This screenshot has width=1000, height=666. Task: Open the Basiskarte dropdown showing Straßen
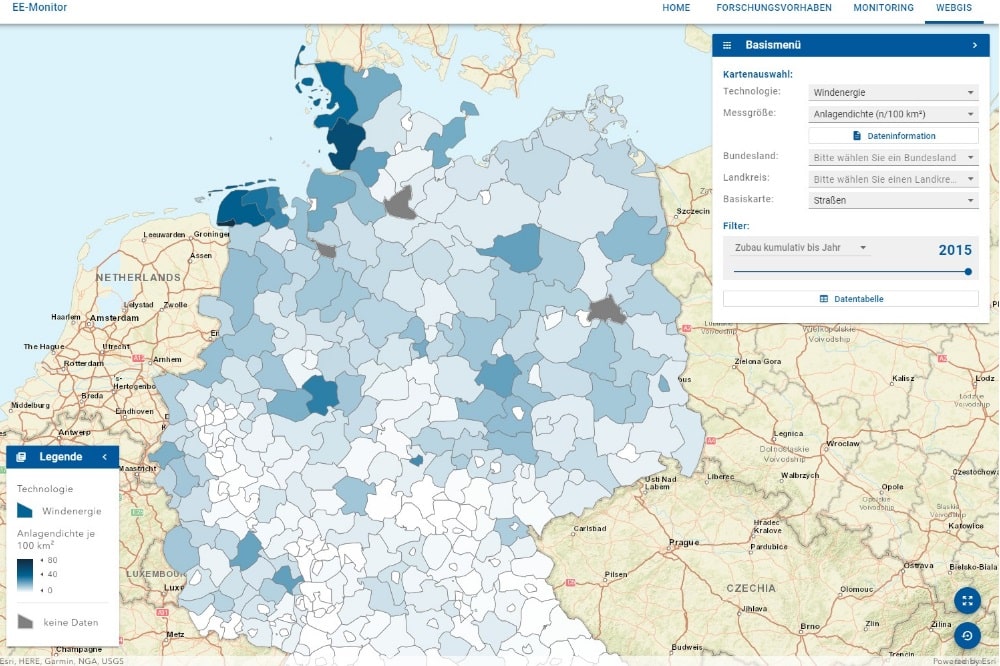tap(891, 199)
